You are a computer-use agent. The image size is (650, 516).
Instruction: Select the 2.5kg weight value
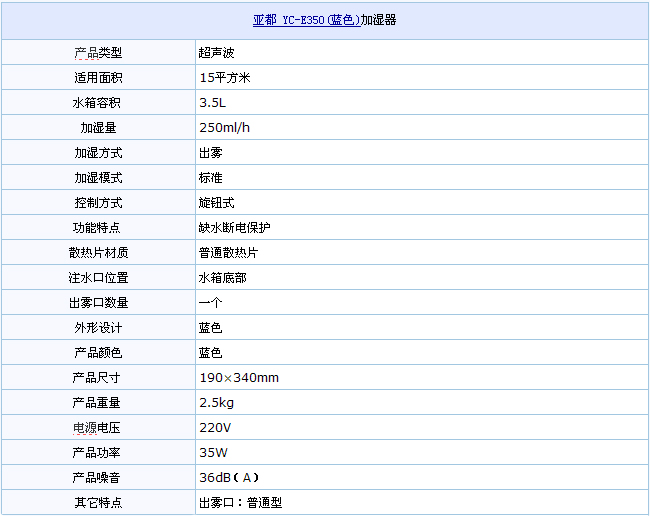pos(216,402)
